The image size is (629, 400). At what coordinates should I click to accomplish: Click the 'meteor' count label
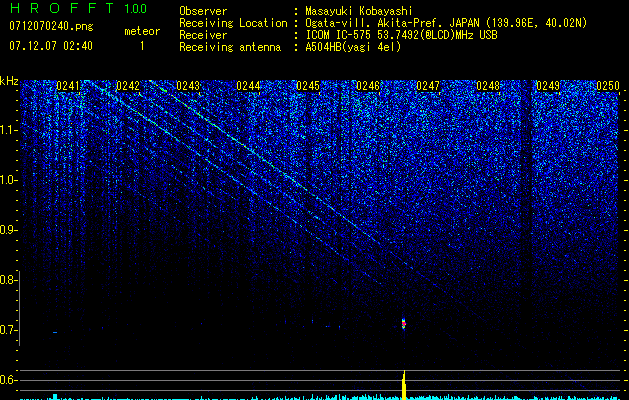pos(142,31)
